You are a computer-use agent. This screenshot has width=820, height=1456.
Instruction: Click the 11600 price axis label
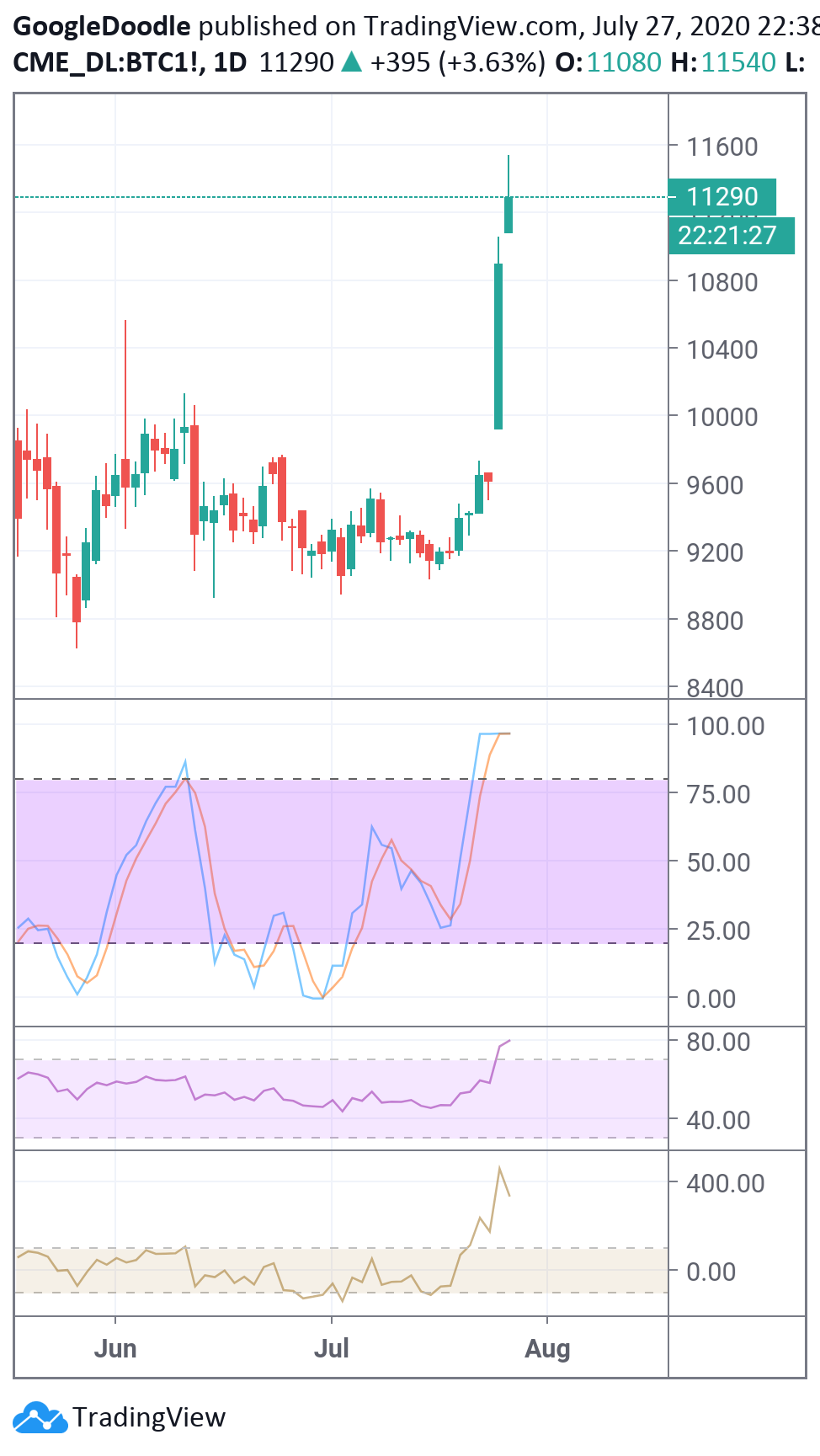(722, 147)
